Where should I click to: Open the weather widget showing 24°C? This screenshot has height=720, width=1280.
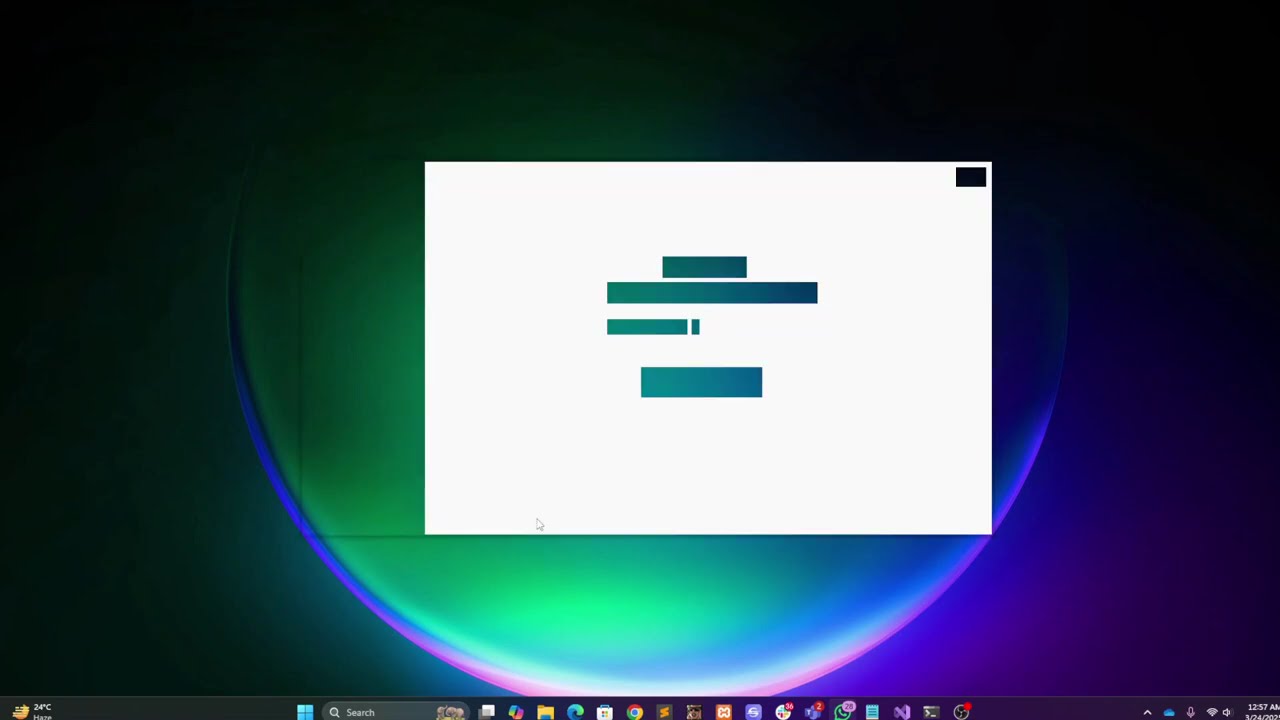coord(32,712)
